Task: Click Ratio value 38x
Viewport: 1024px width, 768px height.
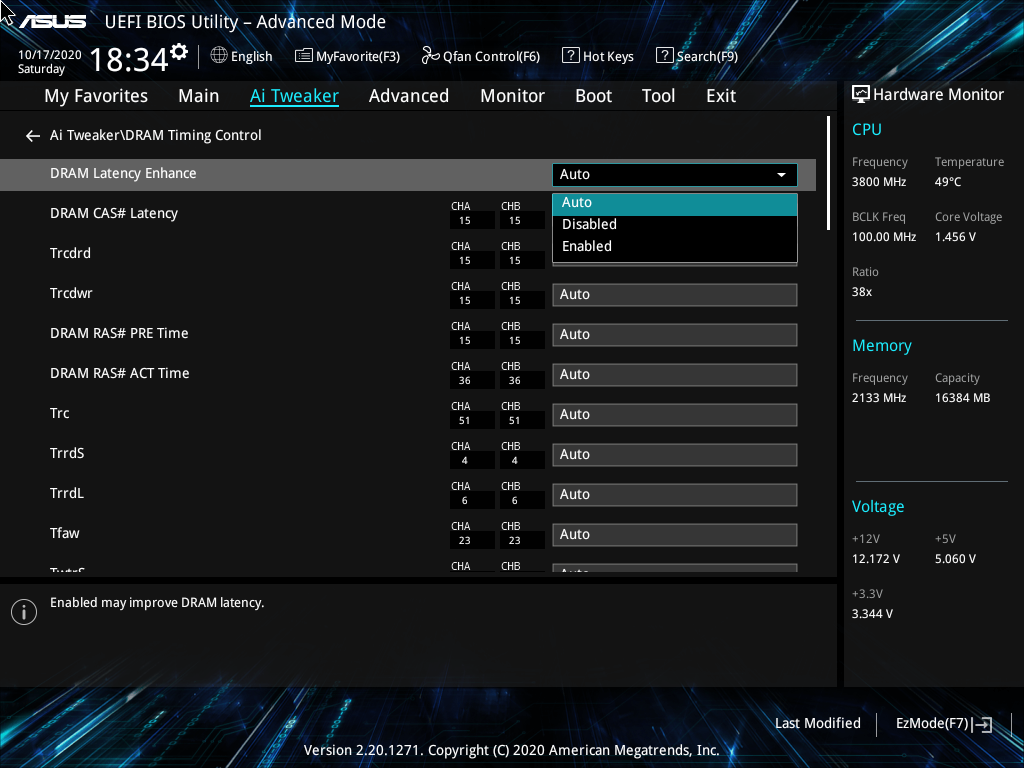Action: click(861, 292)
